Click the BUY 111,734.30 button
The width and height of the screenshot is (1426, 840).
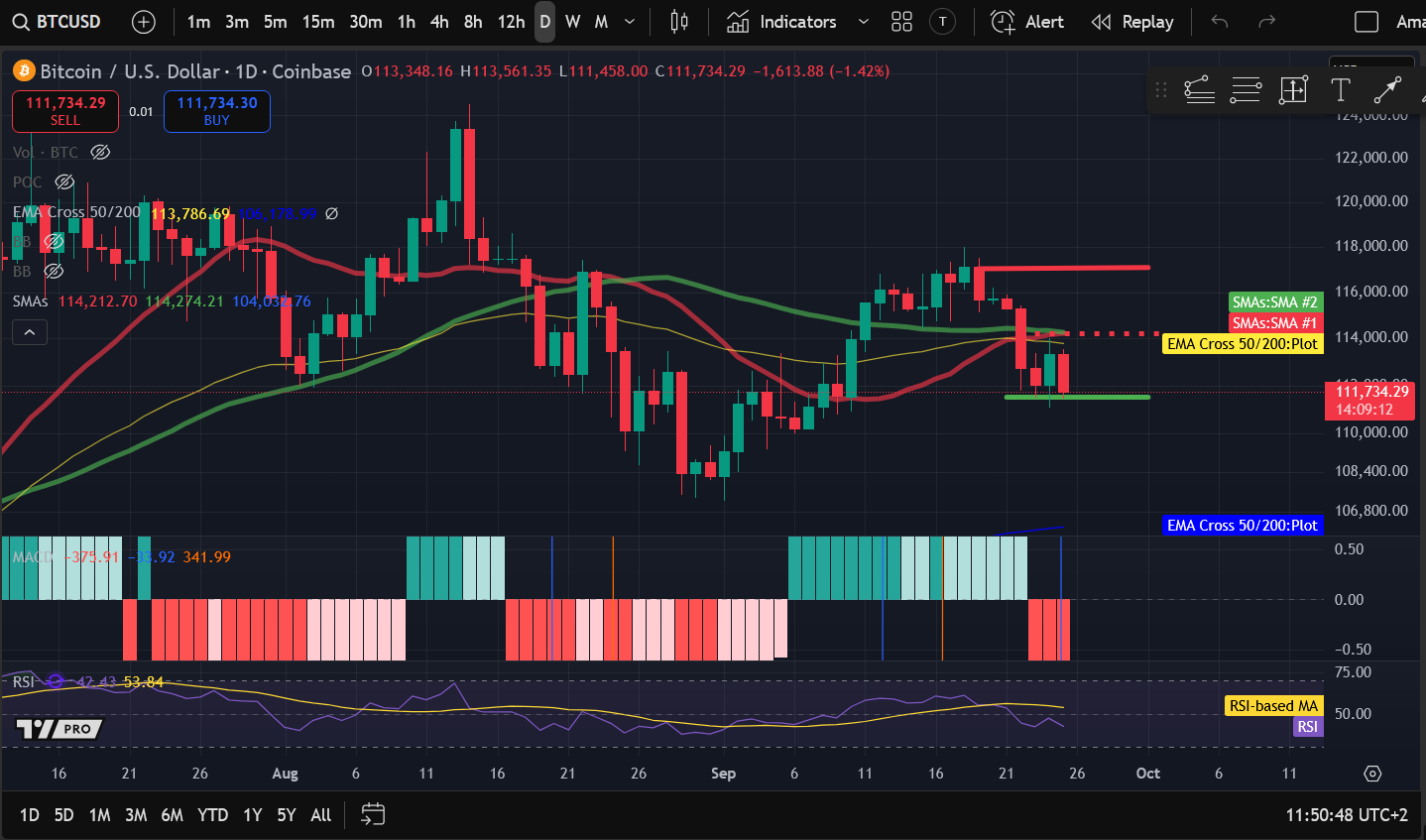pyautogui.click(x=217, y=111)
